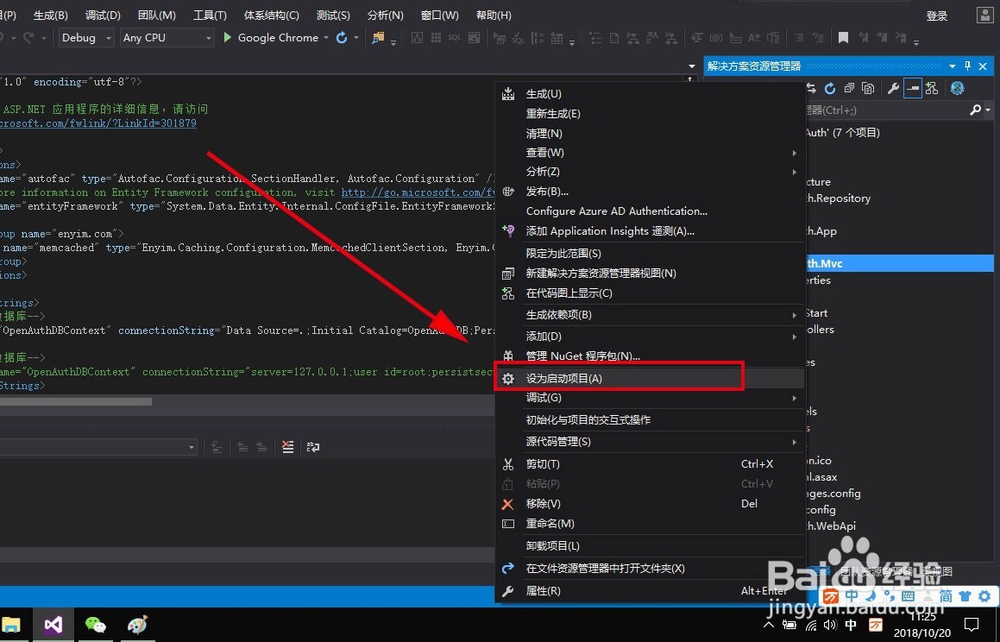Expand the dropdown arrow next to browser refresh
This screenshot has width=1000, height=642.
pos(356,38)
